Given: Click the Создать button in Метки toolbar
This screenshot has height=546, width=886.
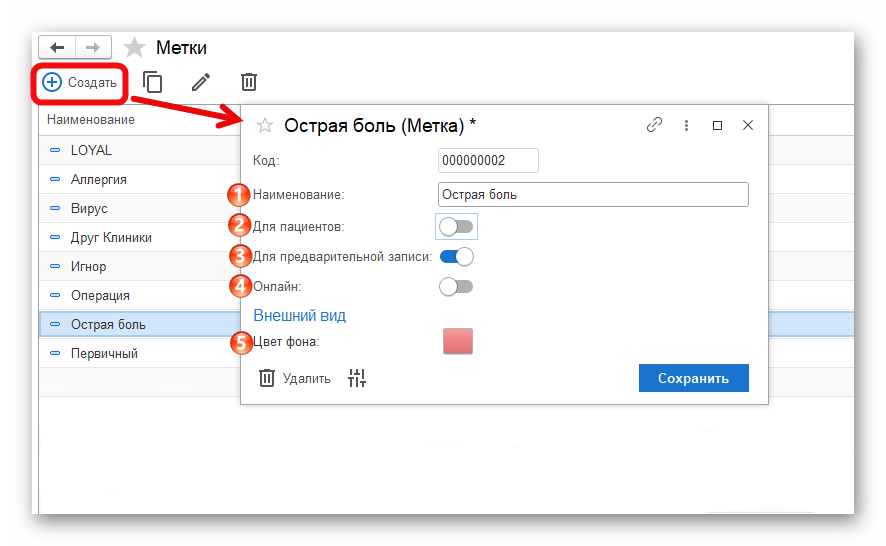Looking at the screenshot, I should click(x=80, y=83).
